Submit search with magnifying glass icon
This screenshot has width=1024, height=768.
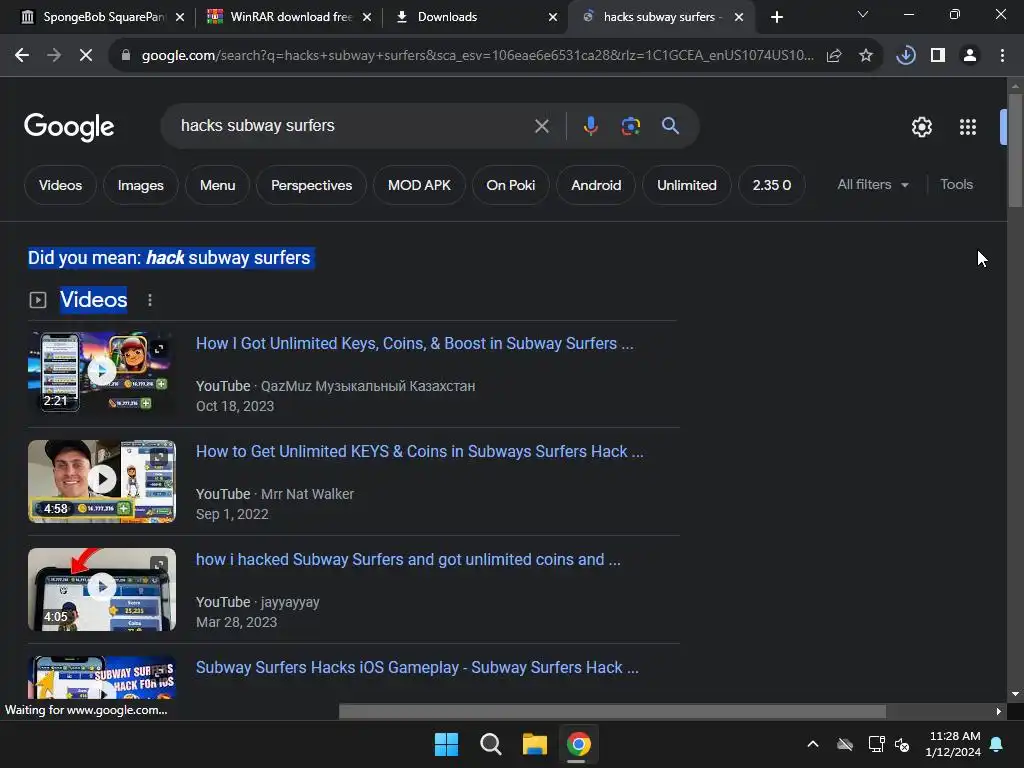point(670,126)
